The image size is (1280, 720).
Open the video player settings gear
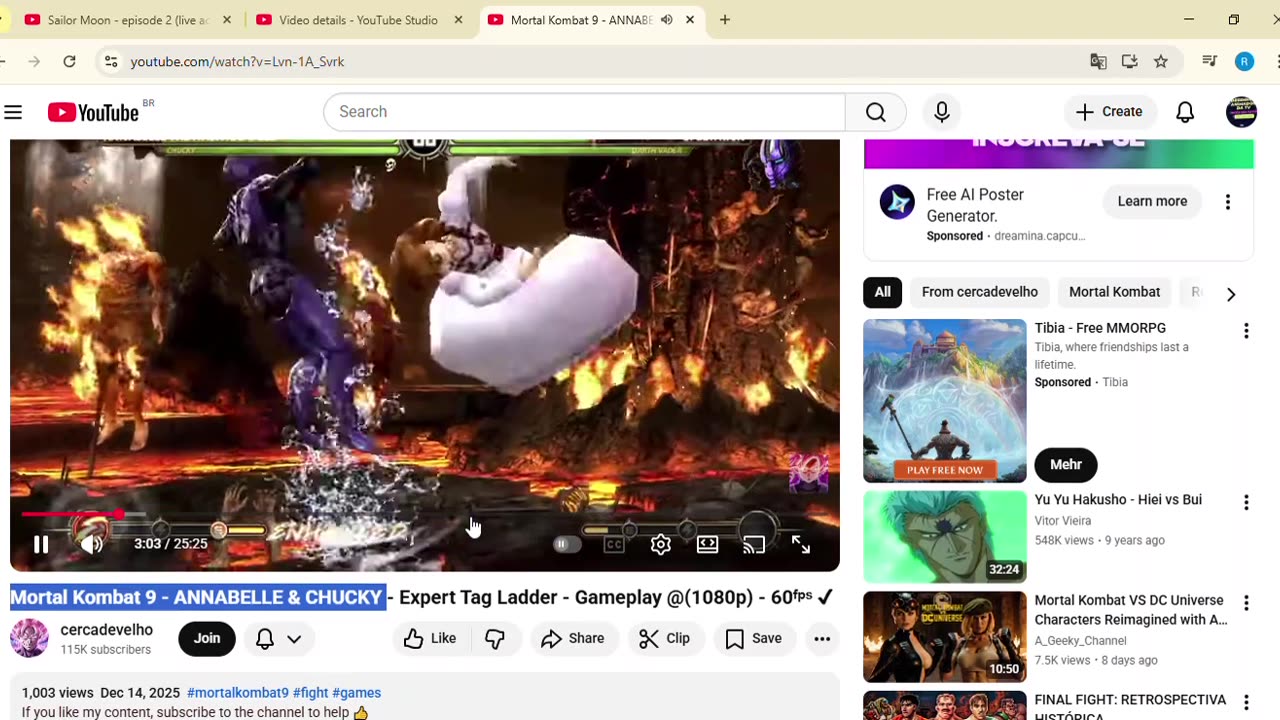coord(661,544)
